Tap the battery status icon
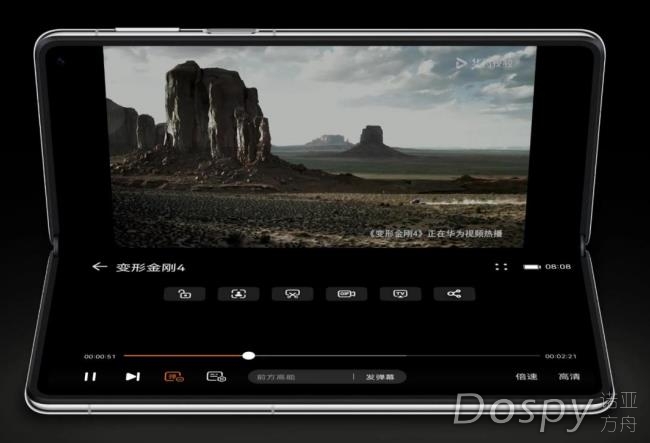The image size is (650, 443). [x=532, y=267]
